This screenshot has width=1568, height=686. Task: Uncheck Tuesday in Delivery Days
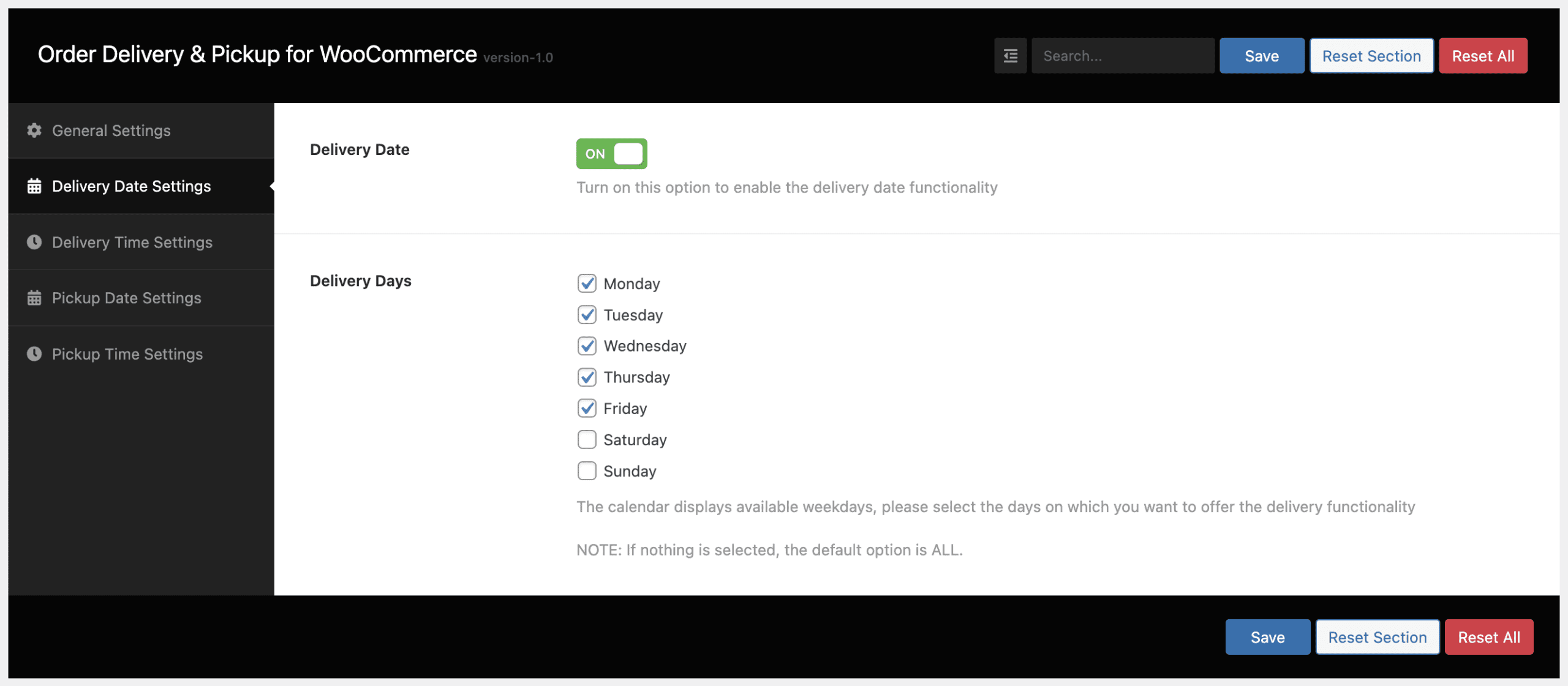coord(587,314)
